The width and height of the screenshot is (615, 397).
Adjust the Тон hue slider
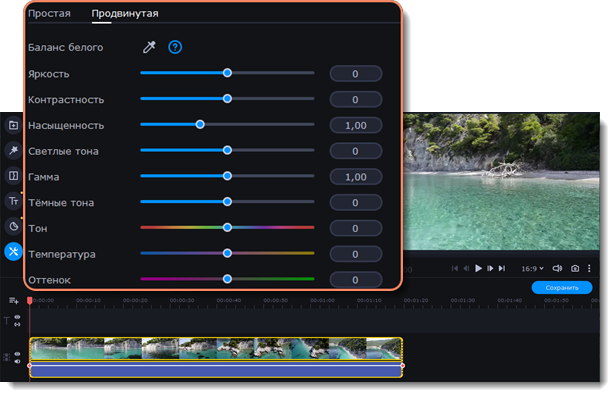227,228
